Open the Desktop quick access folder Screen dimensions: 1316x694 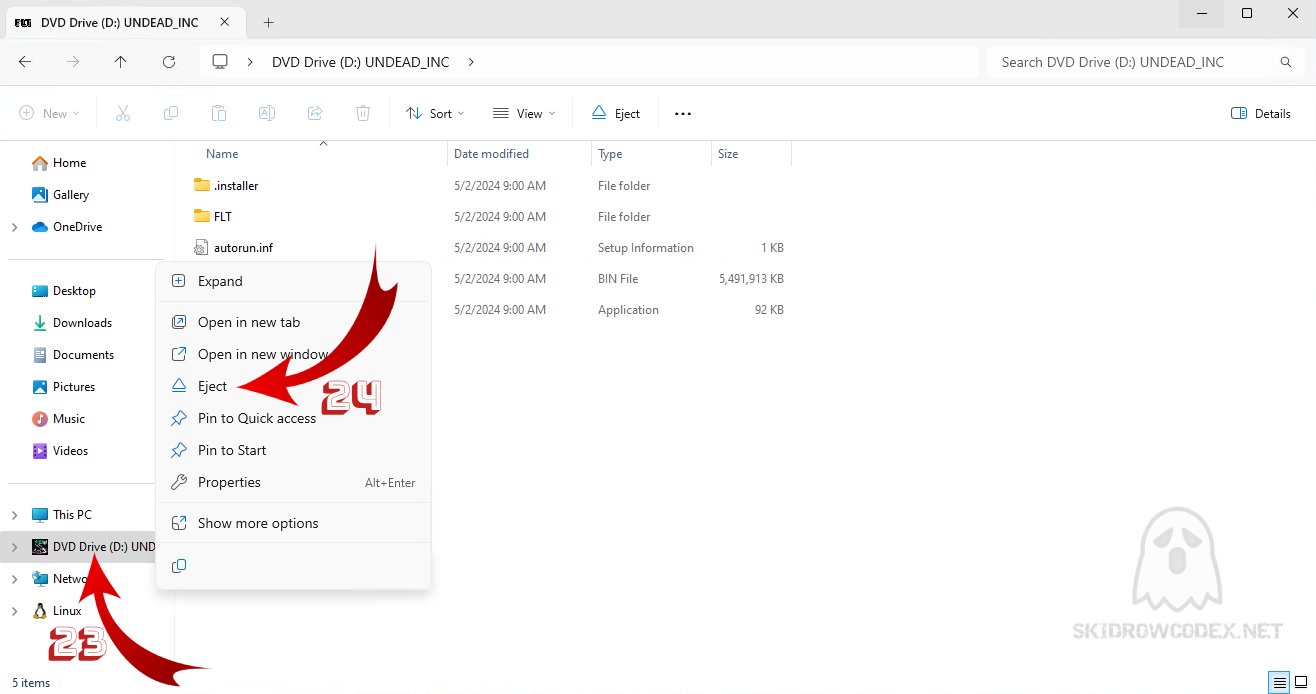(64, 291)
